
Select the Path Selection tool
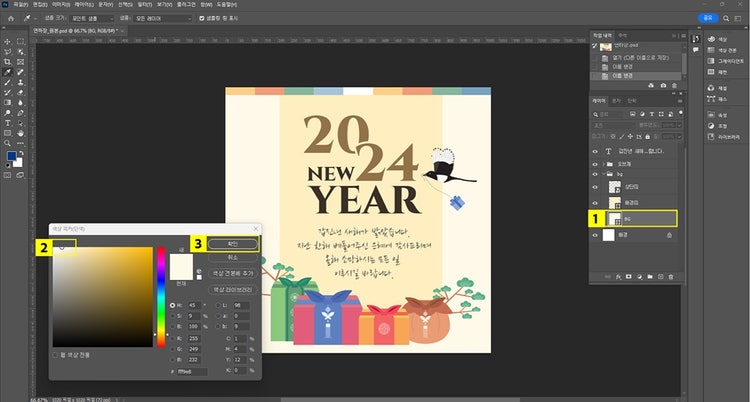[x=21, y=123]
